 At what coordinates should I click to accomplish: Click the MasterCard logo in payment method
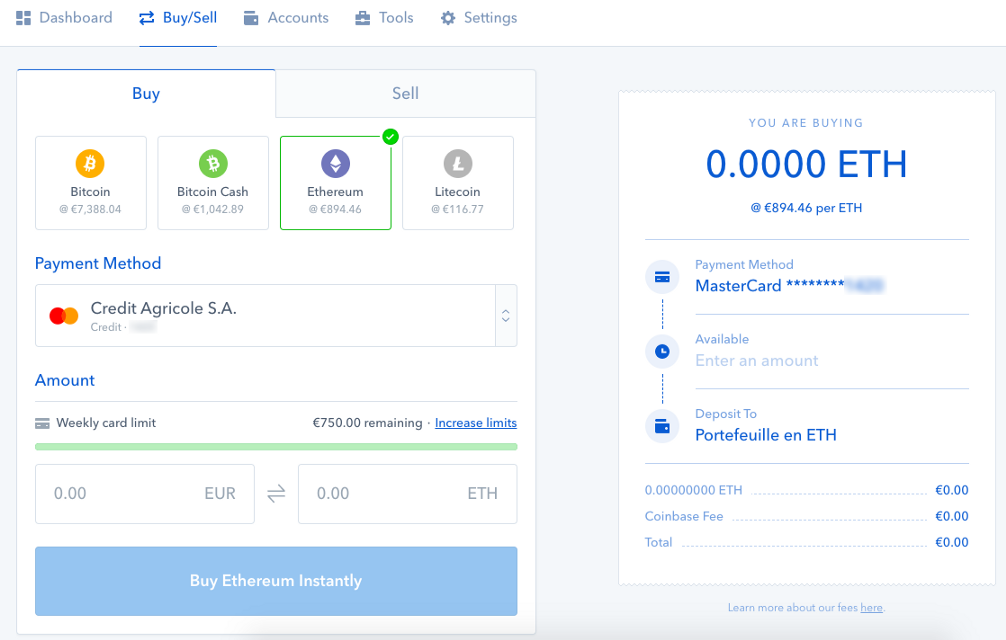(64, 316)
